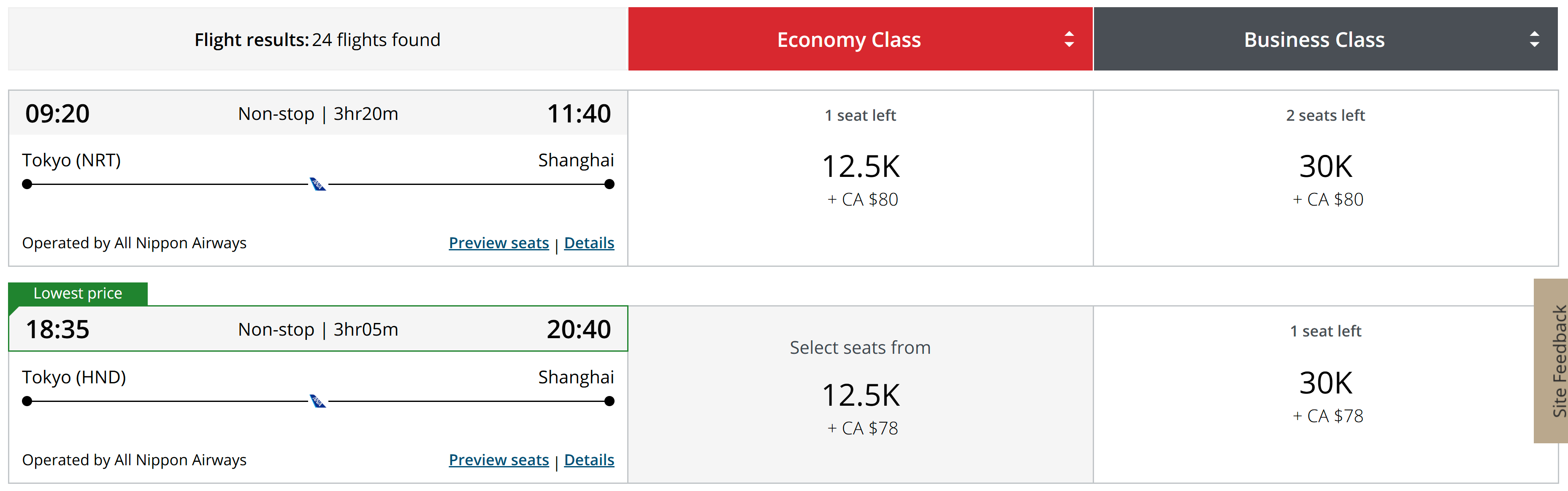The image size is (1568, 491).
Task: Click the Lowest price green label
Action: tap(78, 293)
